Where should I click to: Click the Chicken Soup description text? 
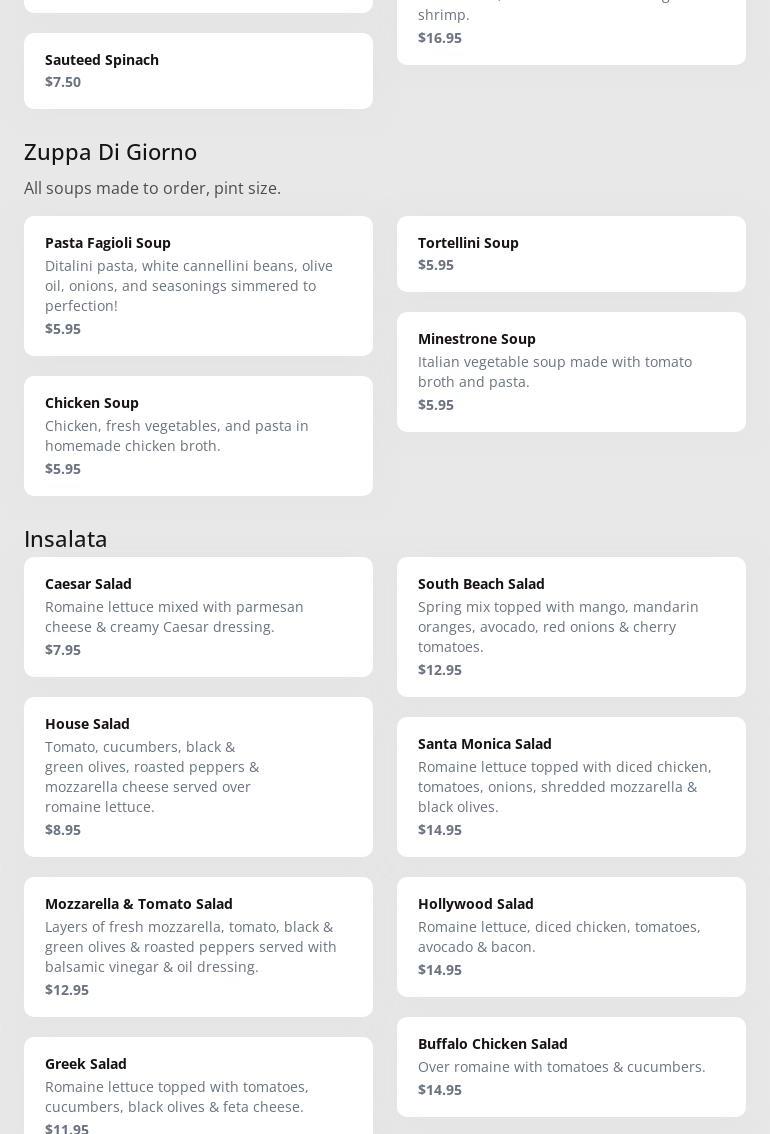click(177, 436)
